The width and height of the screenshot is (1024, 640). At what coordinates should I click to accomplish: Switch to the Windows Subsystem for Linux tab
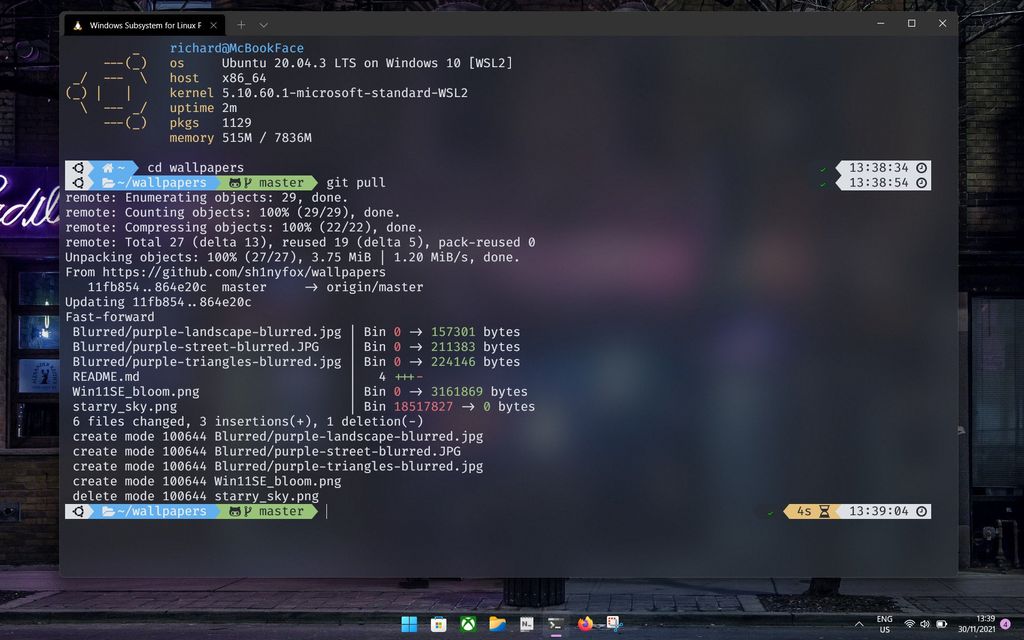click(145, 24)
